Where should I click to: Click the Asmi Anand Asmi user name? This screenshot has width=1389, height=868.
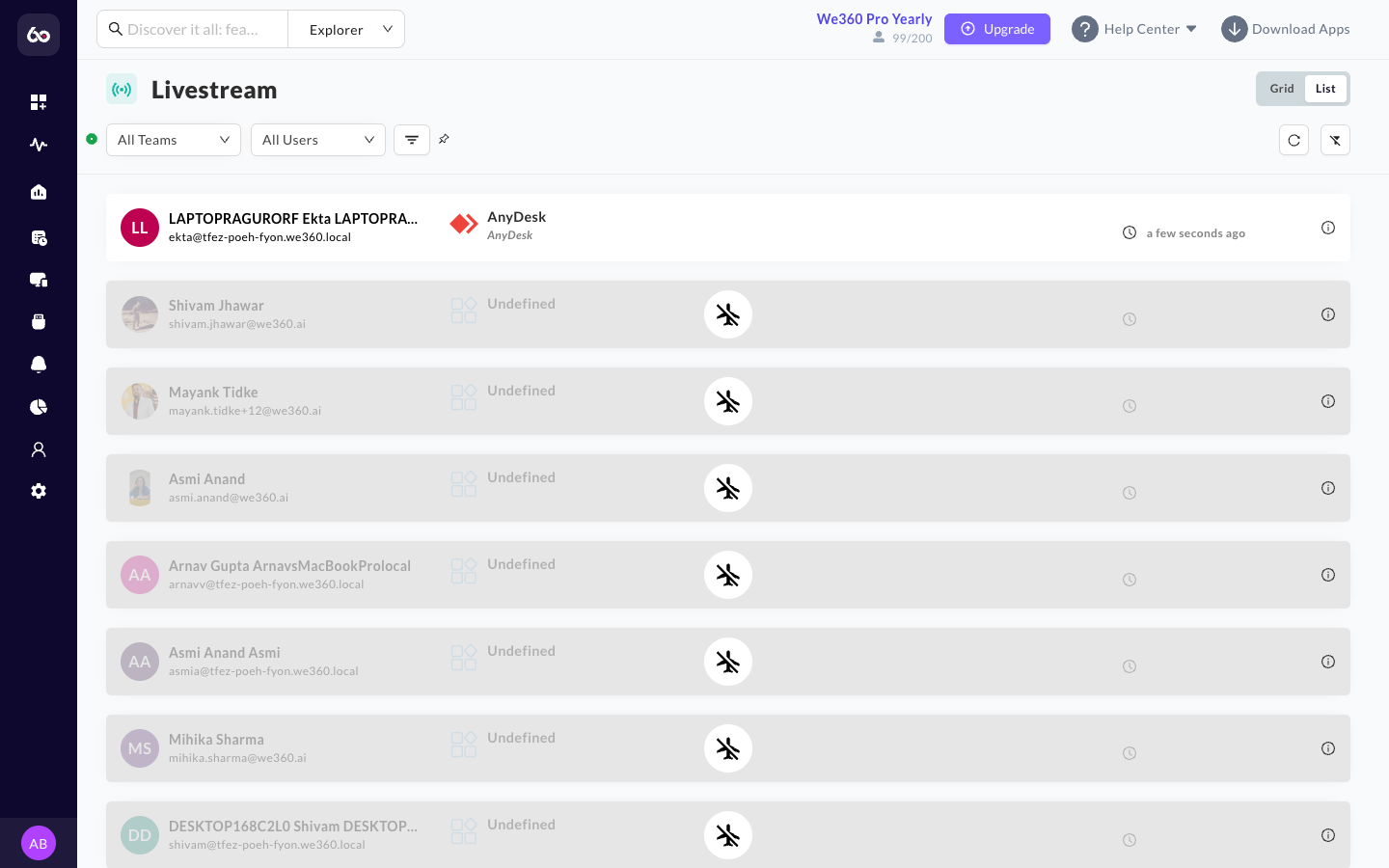tap(225, 653)
